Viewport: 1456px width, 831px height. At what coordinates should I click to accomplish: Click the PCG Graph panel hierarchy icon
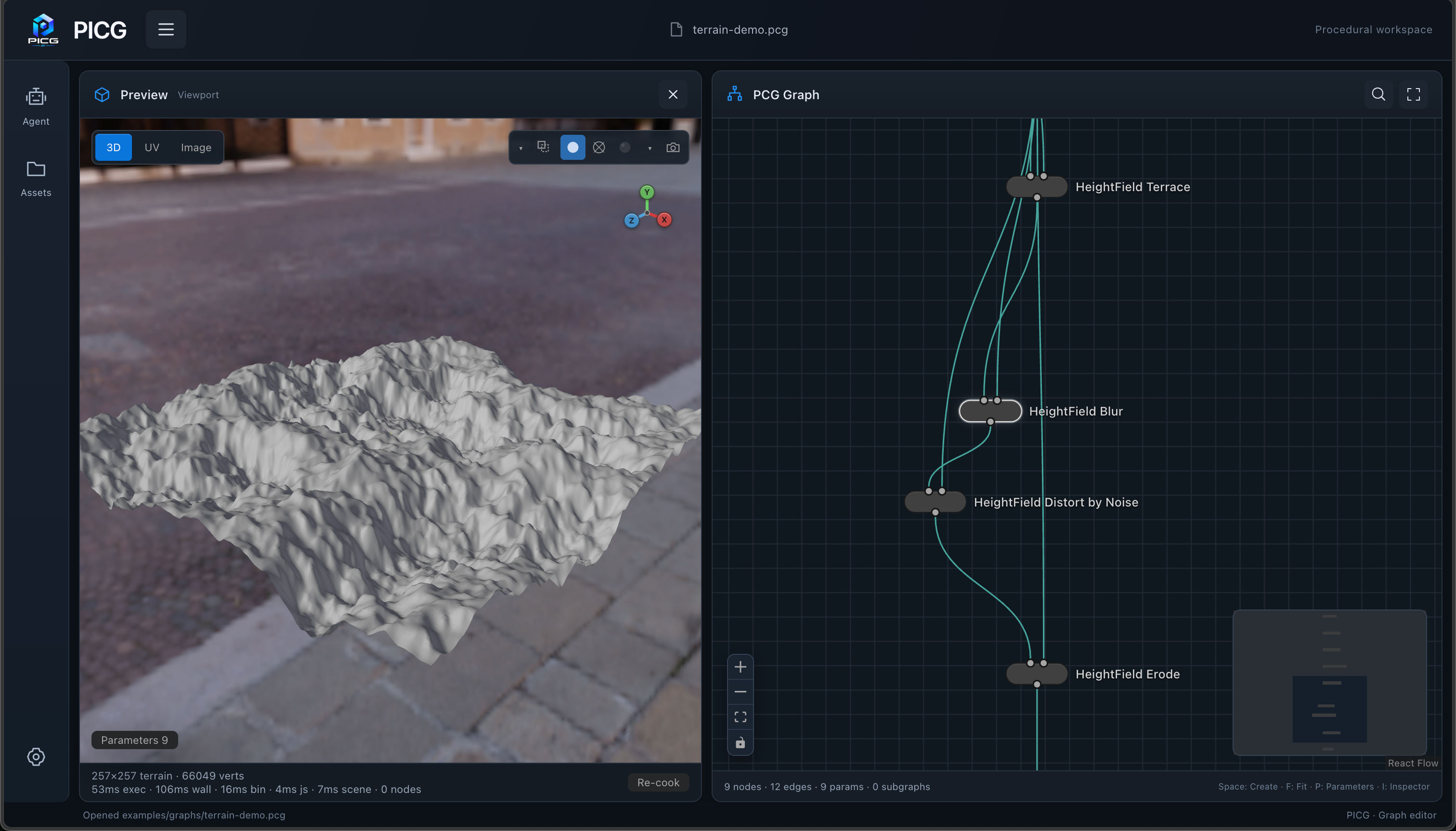click(735, 94)
